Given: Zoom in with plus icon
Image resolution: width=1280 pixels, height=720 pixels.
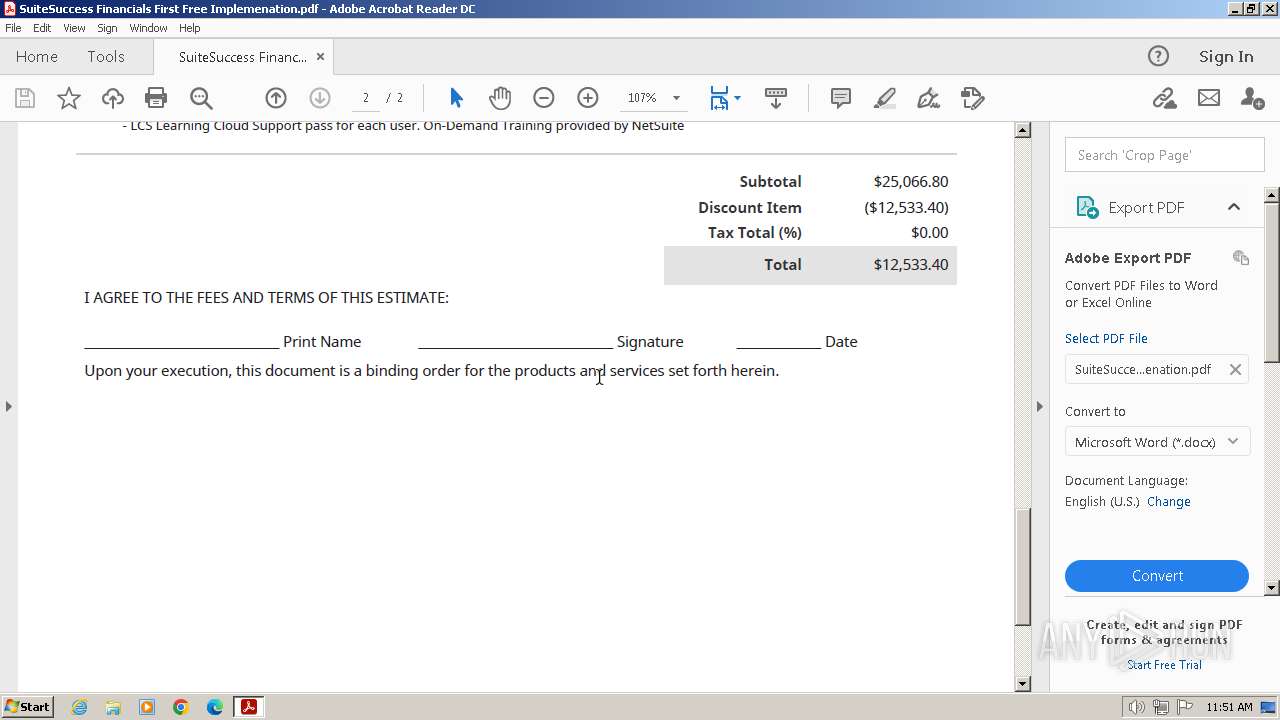Looking at the screenshot, I should tap(588, 98).
